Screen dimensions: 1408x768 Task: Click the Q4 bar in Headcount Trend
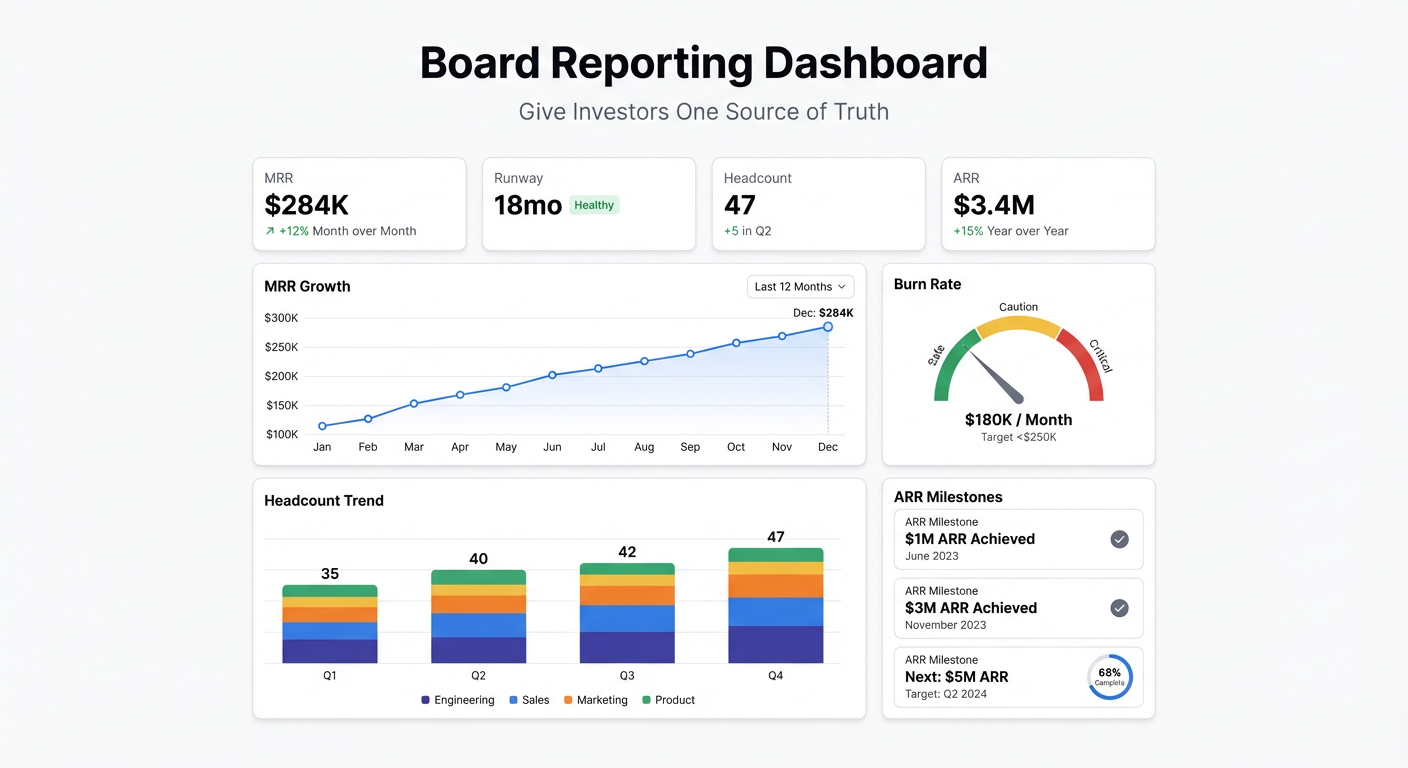[775, 605]
